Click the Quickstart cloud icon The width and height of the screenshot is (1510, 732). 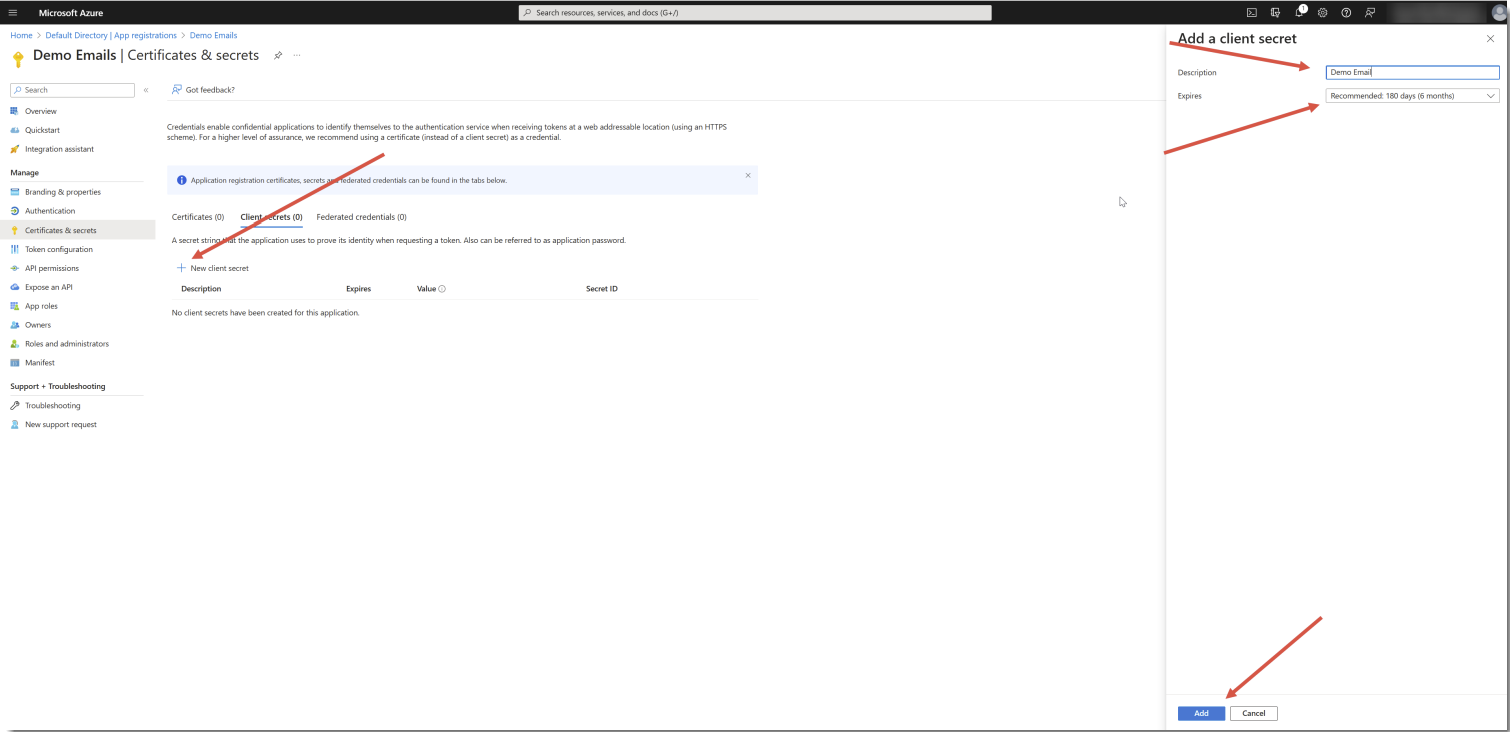15,130
